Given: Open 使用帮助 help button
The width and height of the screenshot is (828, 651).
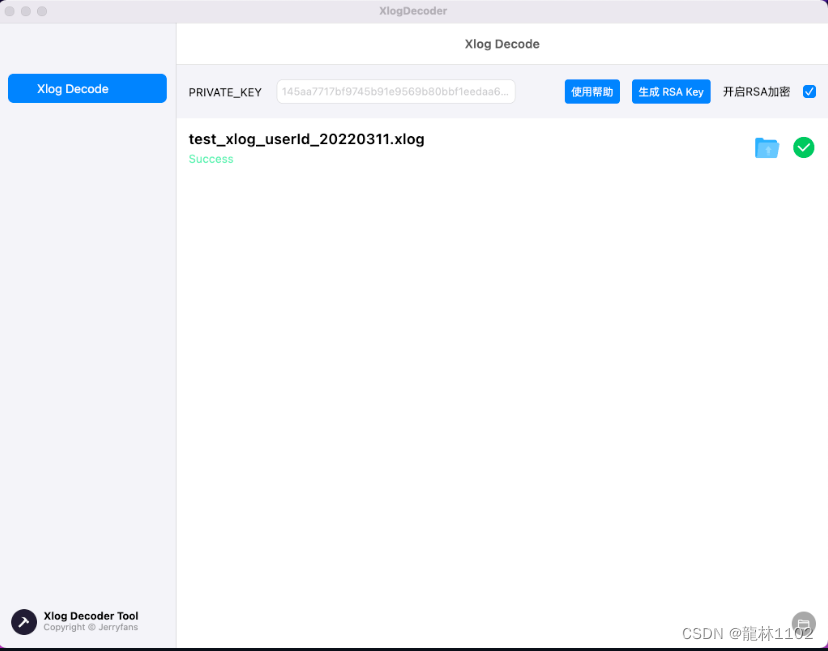Looking at the screenshot, I should point(592,91).
